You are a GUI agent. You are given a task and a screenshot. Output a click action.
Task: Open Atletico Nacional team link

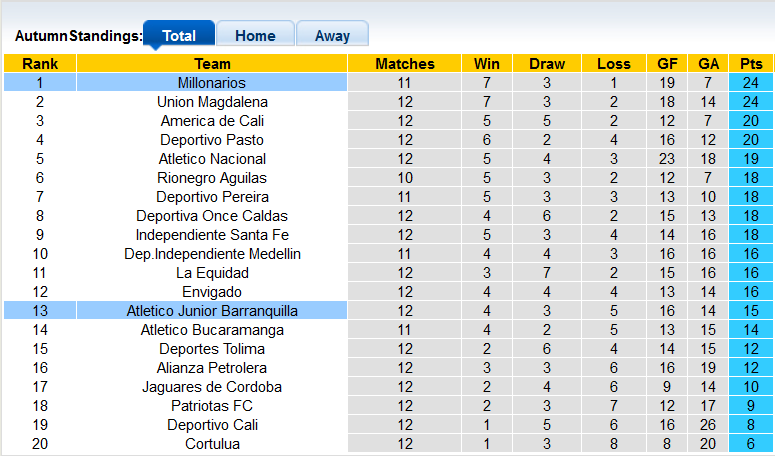(x=212, y=159)
